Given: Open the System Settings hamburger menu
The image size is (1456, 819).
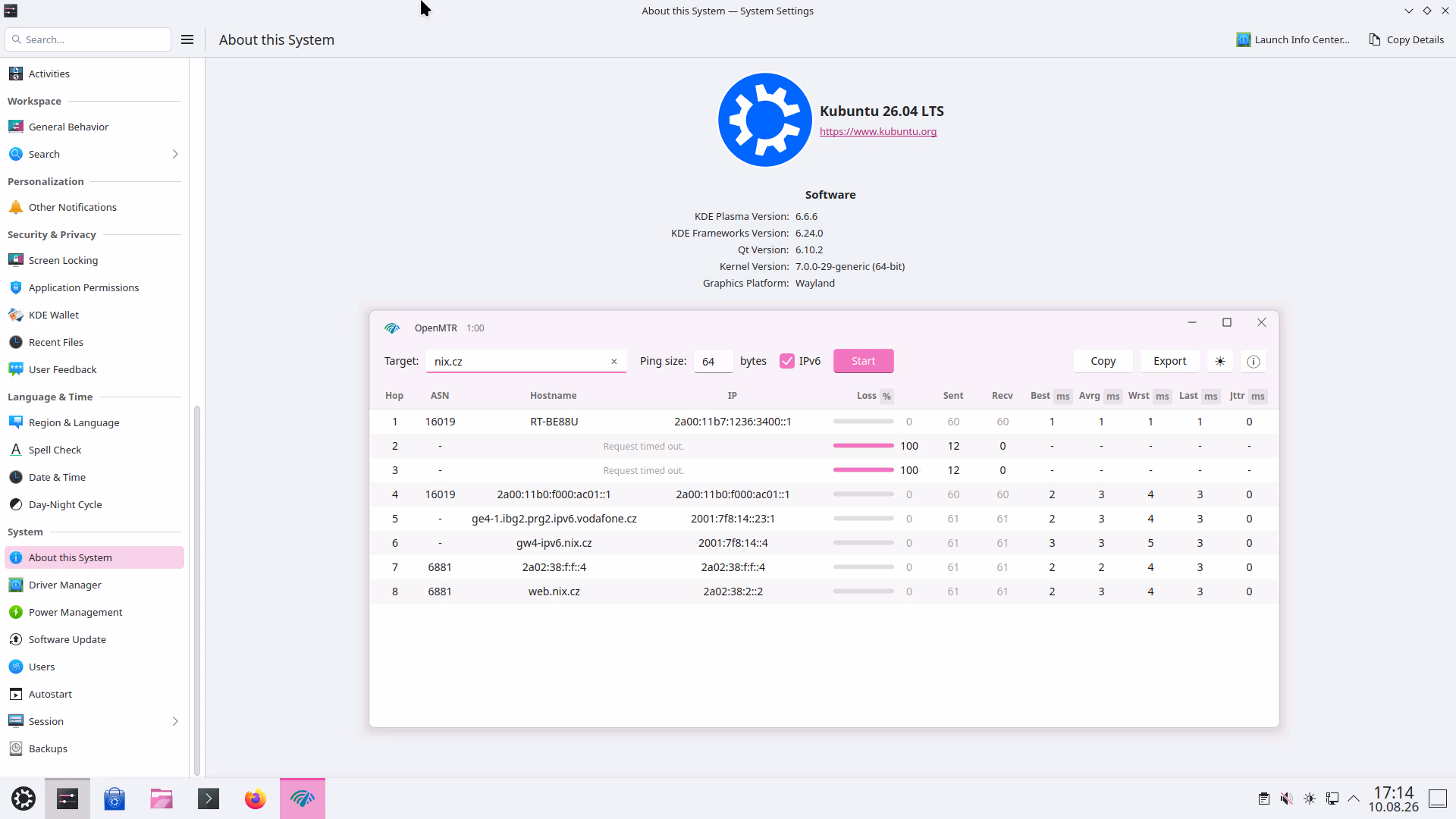Looking at the screenshot, I should click(x=187, y=39).
